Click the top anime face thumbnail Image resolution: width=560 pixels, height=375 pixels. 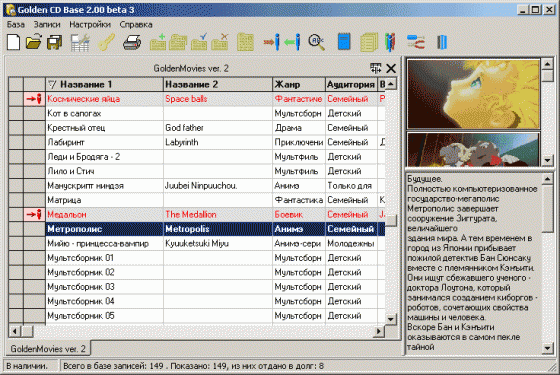[x=473, y=94]
